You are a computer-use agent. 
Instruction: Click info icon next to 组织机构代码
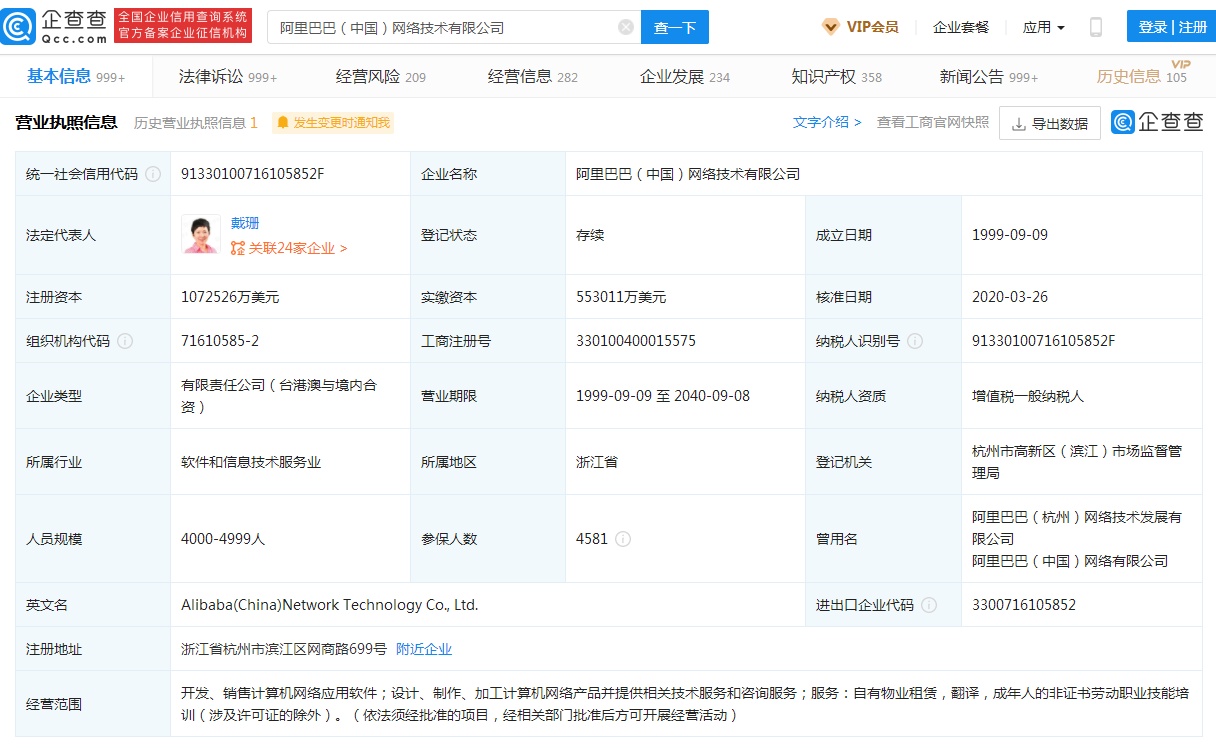[125, 341]
